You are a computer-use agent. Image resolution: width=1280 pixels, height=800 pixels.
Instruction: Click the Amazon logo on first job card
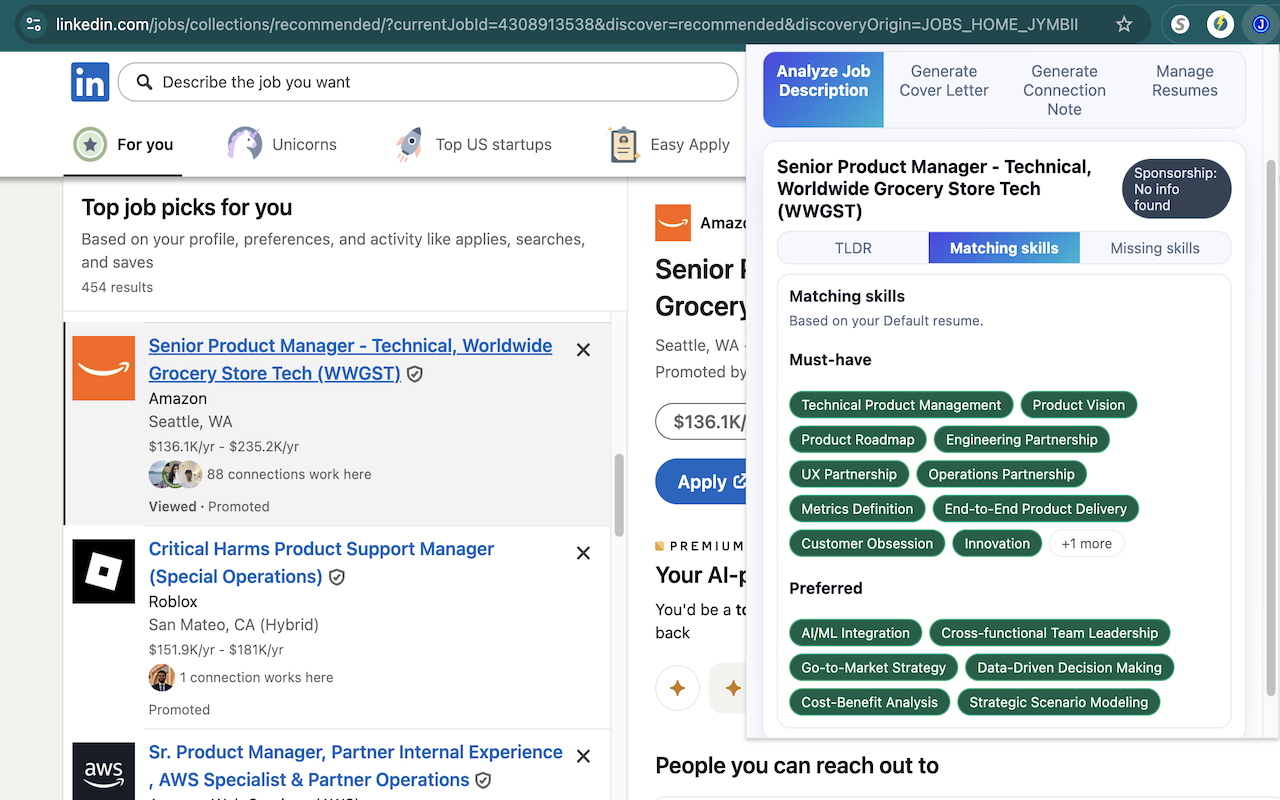(104, 368)
